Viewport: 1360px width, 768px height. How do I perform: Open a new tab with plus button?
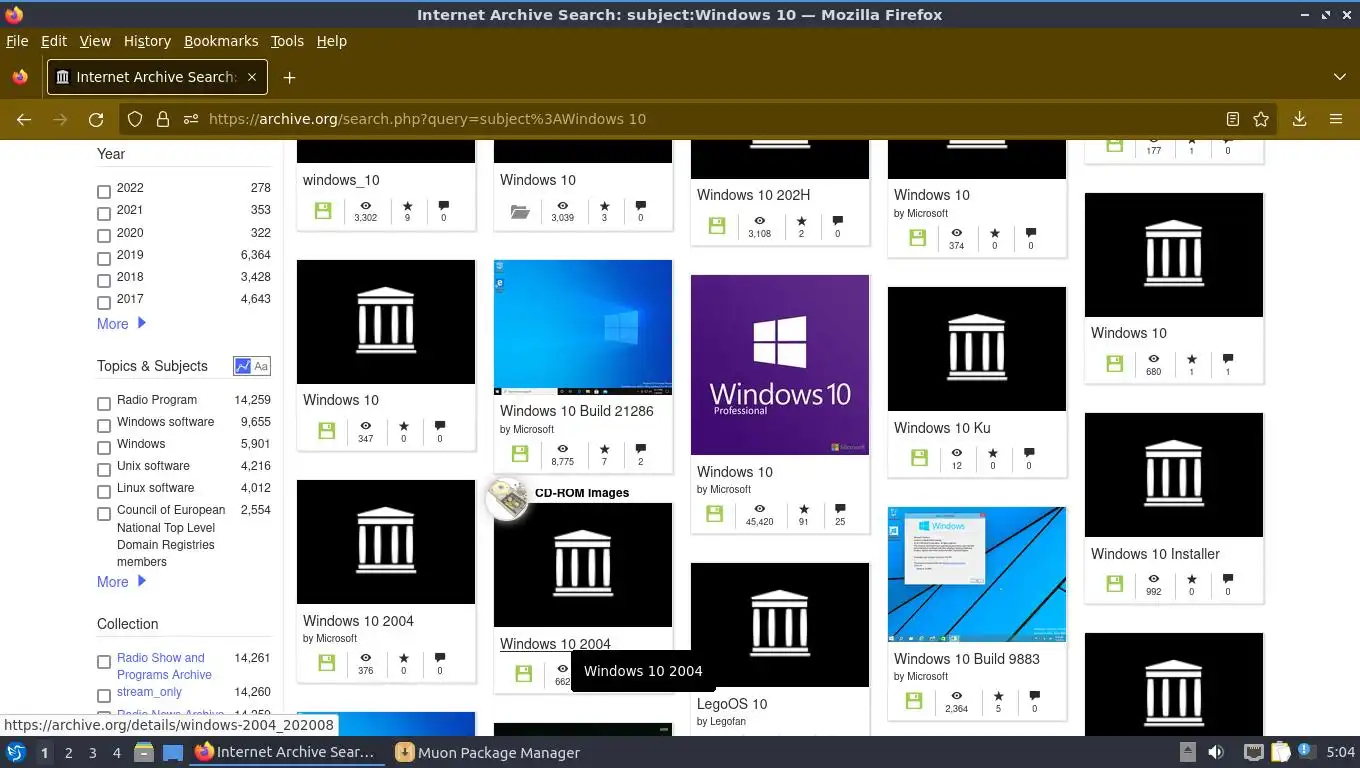[x=289, y=77]
